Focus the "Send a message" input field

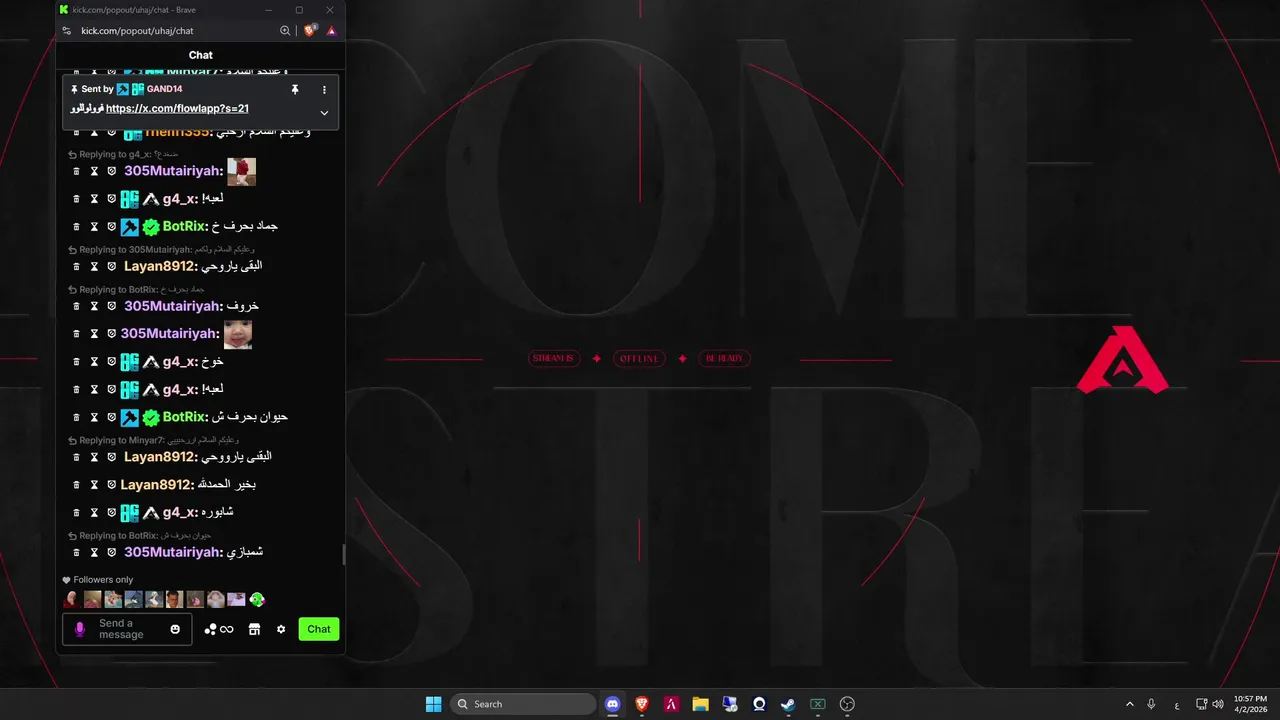pyautogui.click(x=127, y=629)
